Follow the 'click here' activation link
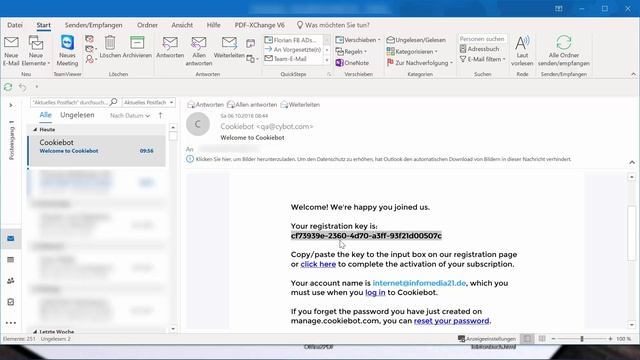 pyautogui.click(x=318, y=264)
